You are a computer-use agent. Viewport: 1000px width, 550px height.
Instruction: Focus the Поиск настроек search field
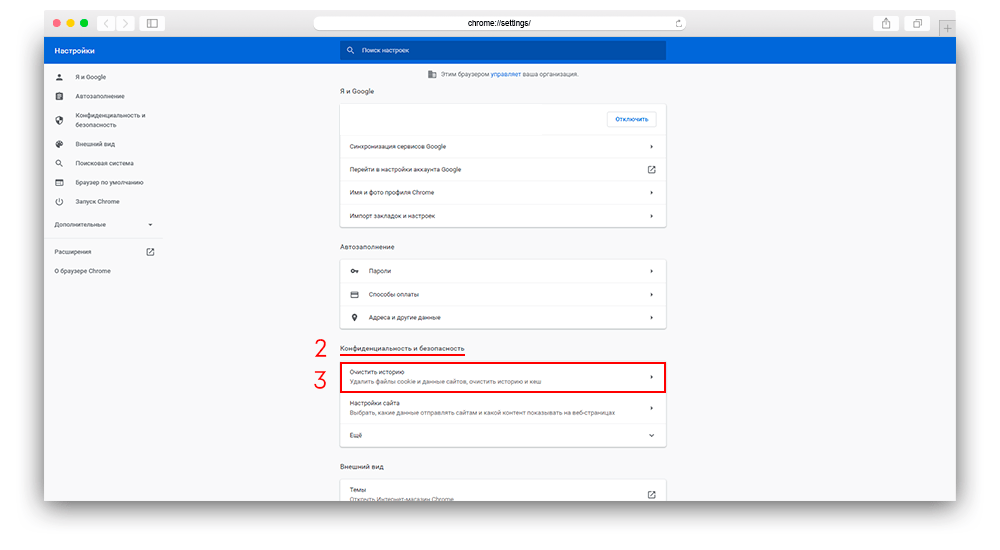pos(503,50)
